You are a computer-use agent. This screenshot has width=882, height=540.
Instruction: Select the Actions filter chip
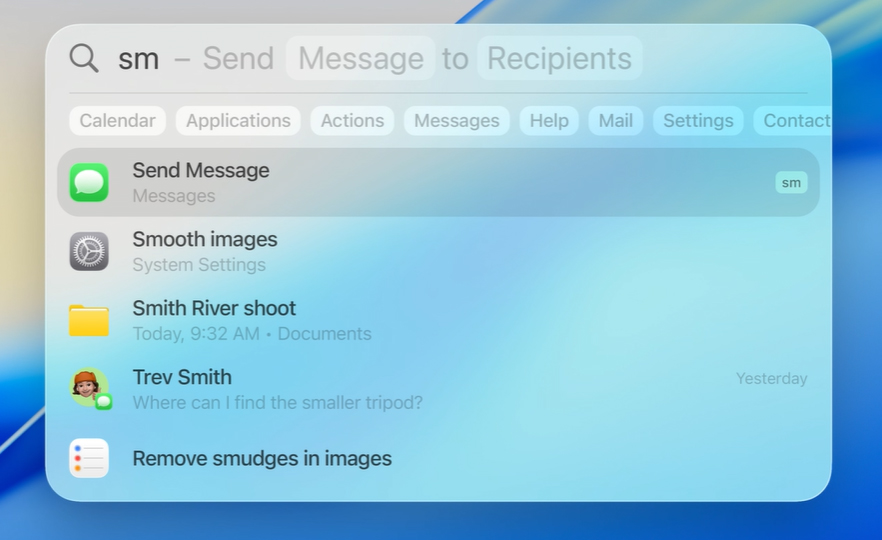point(353,120)
